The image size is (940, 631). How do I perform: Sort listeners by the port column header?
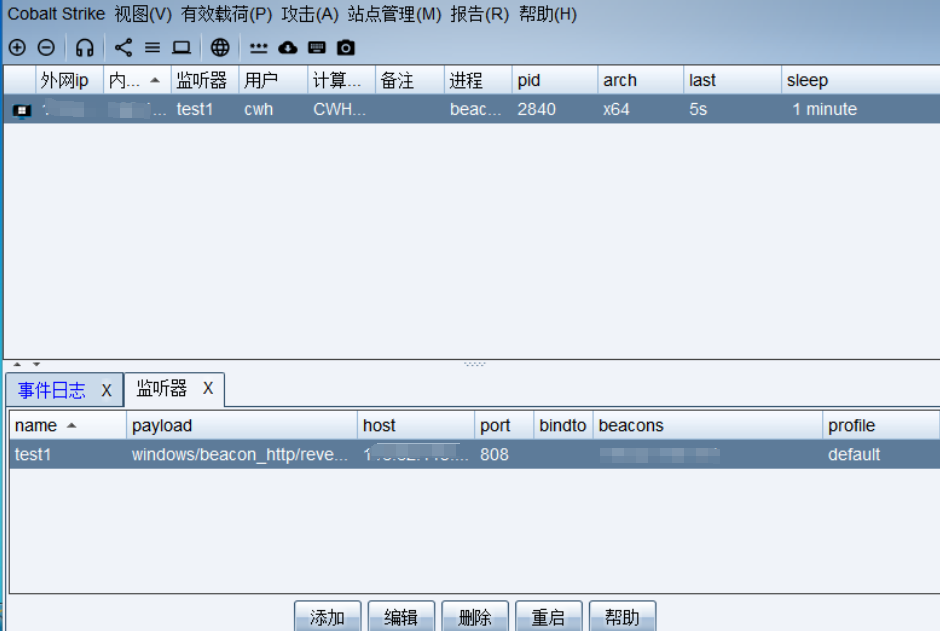(504, 425)
